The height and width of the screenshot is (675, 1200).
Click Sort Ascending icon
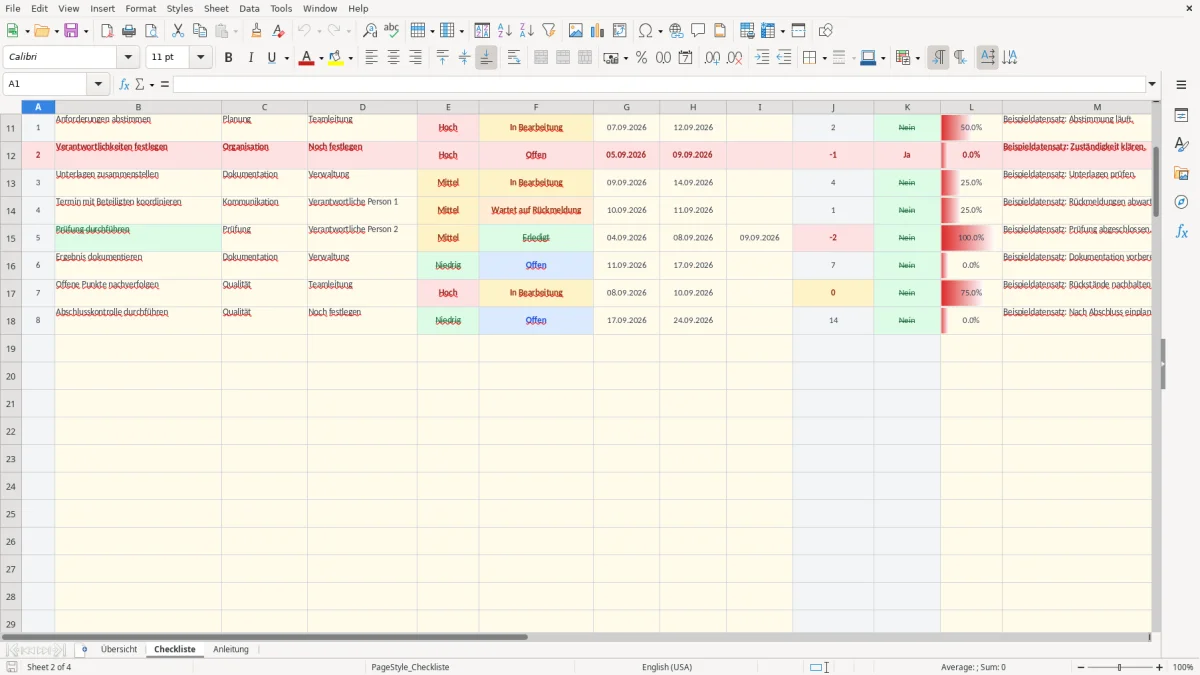505,31
